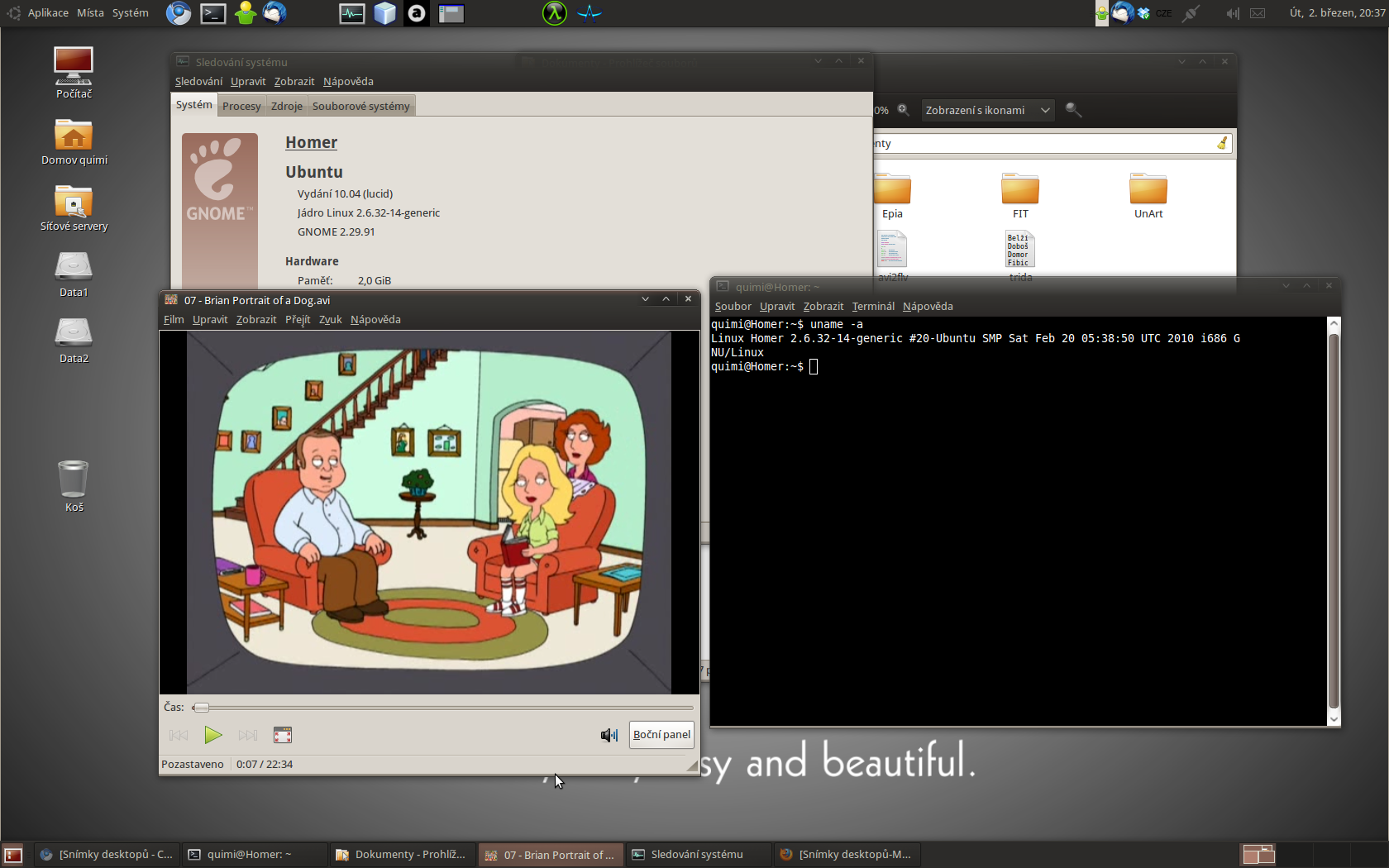Play the paused video
The width and height of the screenshot is (1389, 868).
(x=213, y=735)
